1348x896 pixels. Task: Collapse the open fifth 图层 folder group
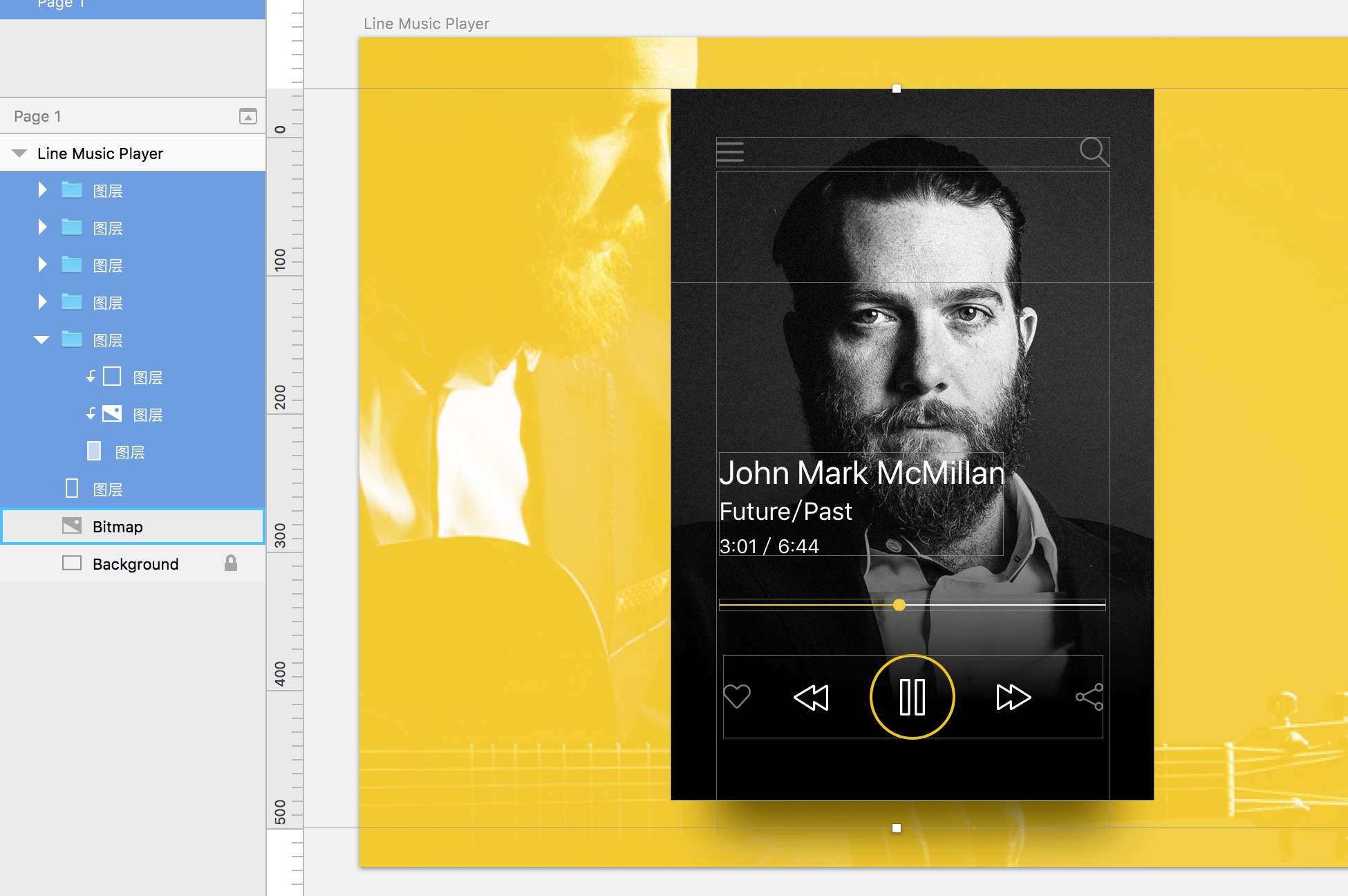click(41, 339)
